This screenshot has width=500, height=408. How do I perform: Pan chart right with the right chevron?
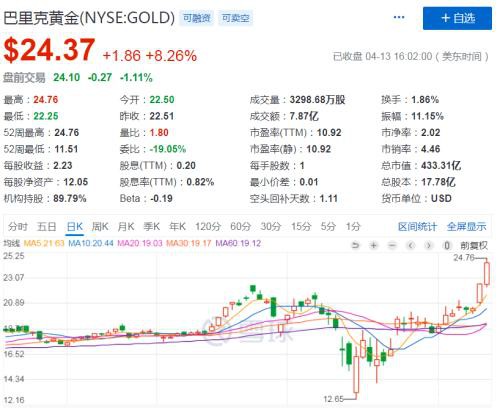429,246
